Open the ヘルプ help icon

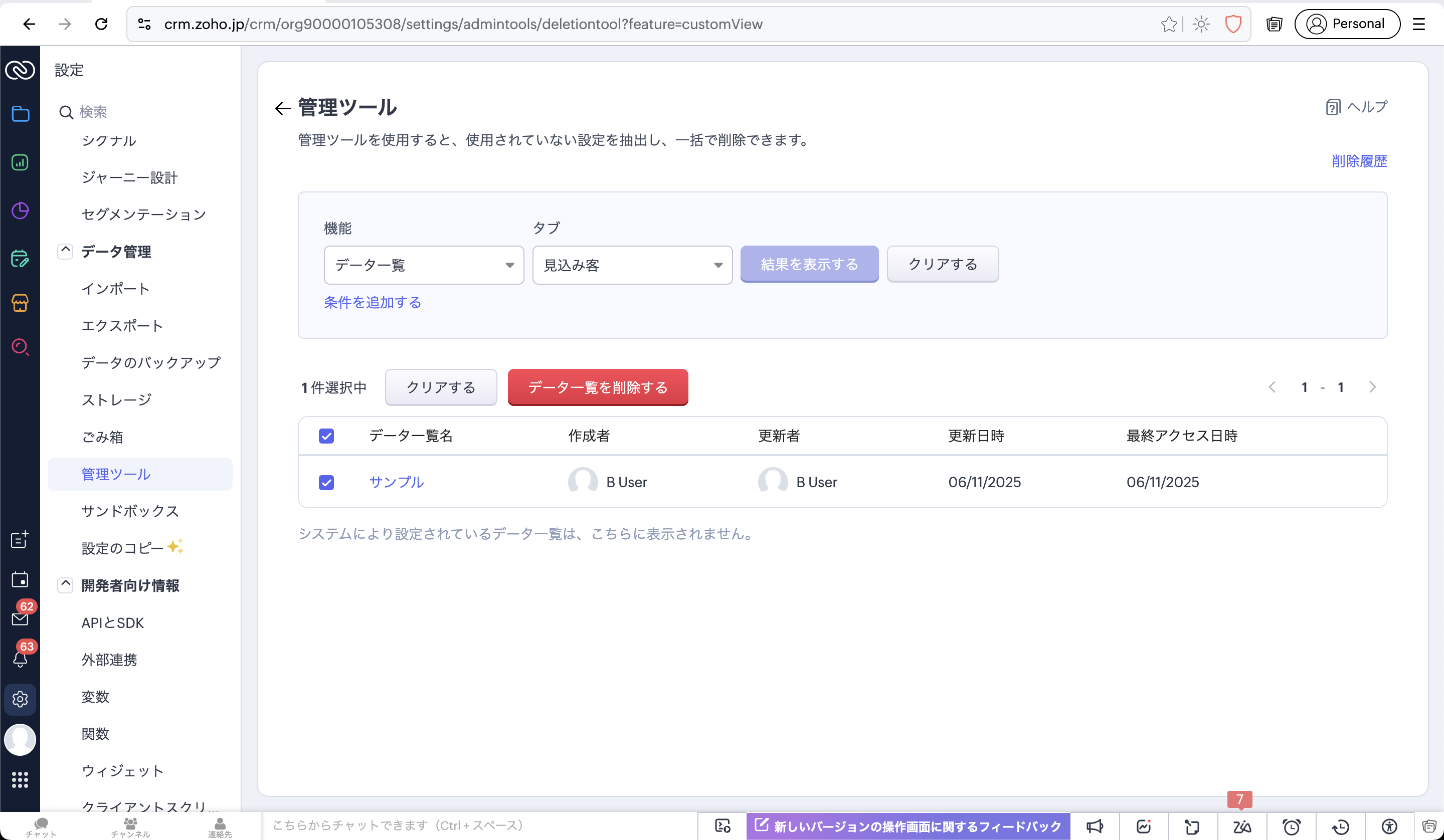click(x=1333, y=107)
